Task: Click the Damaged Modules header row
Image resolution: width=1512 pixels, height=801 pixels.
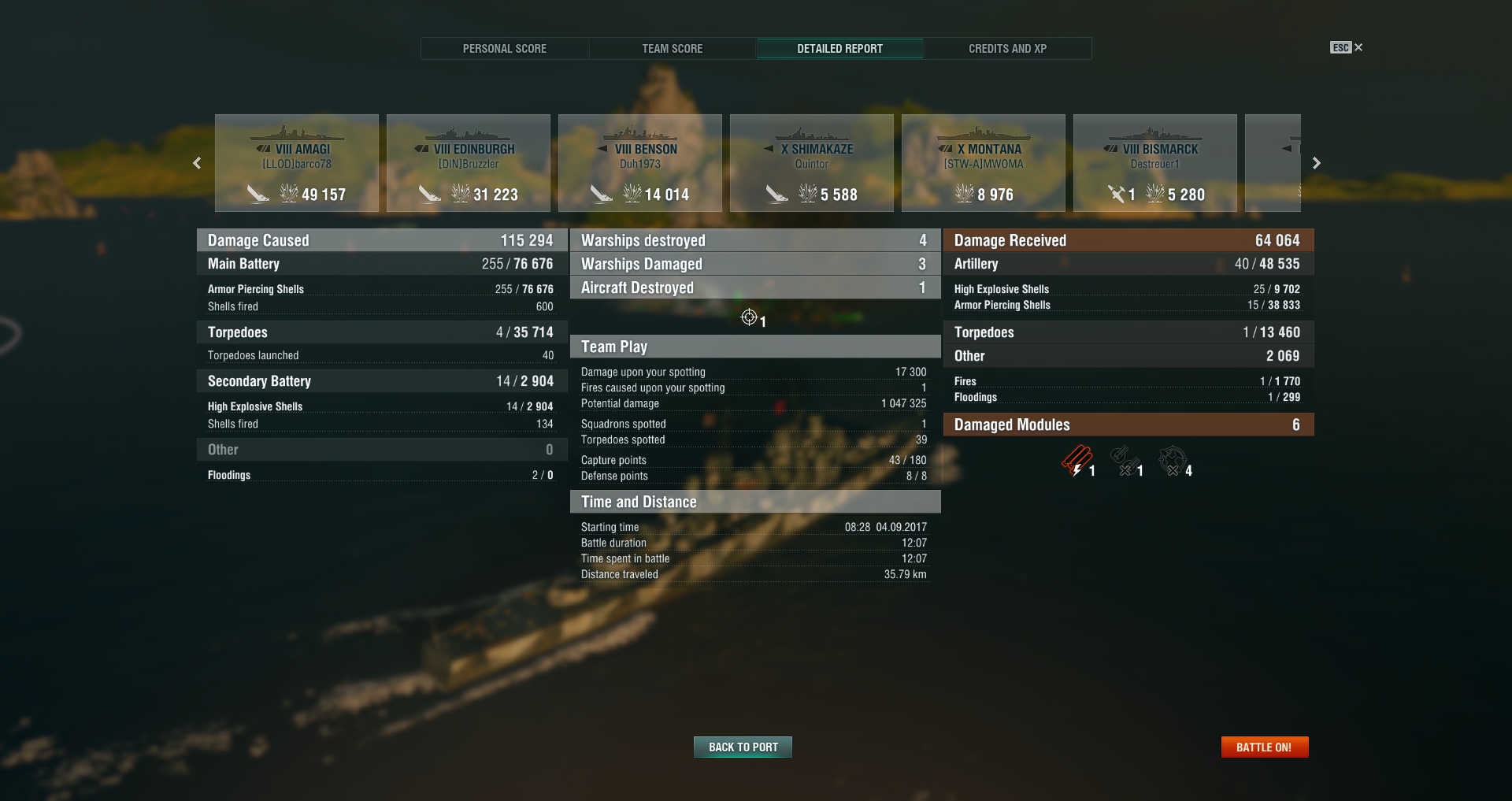Action: [1128, 425]
